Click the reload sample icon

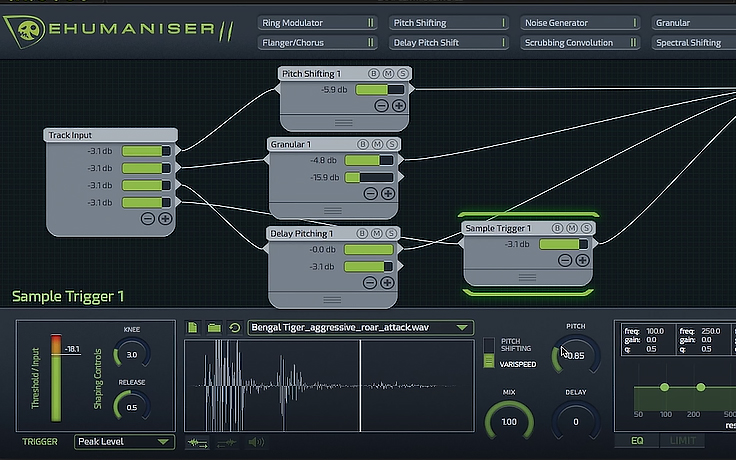(235, 328)
